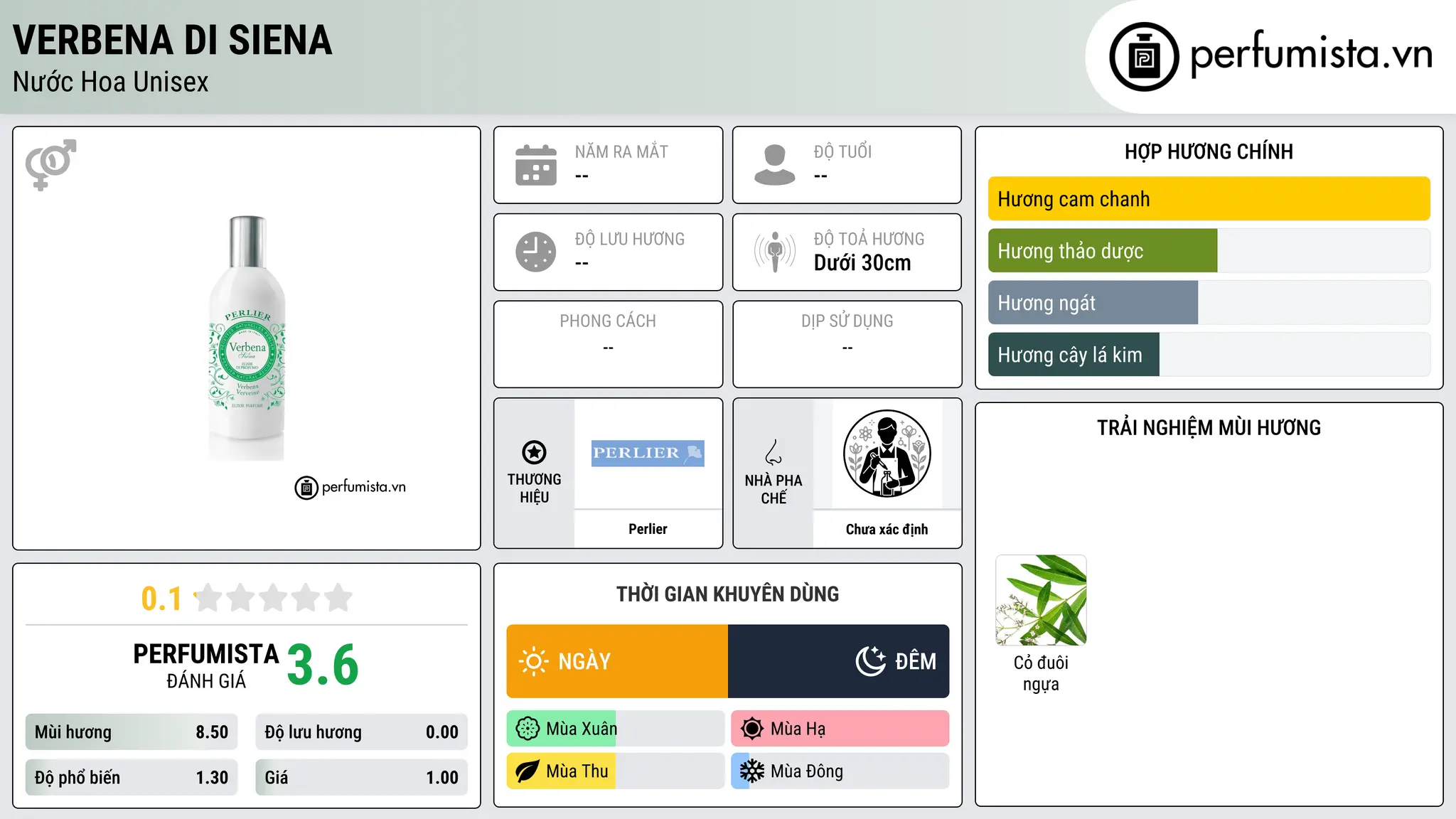Click the Perlier brand name link
The height and width of the screenshot is (819, 1456).
pos(648,529)
